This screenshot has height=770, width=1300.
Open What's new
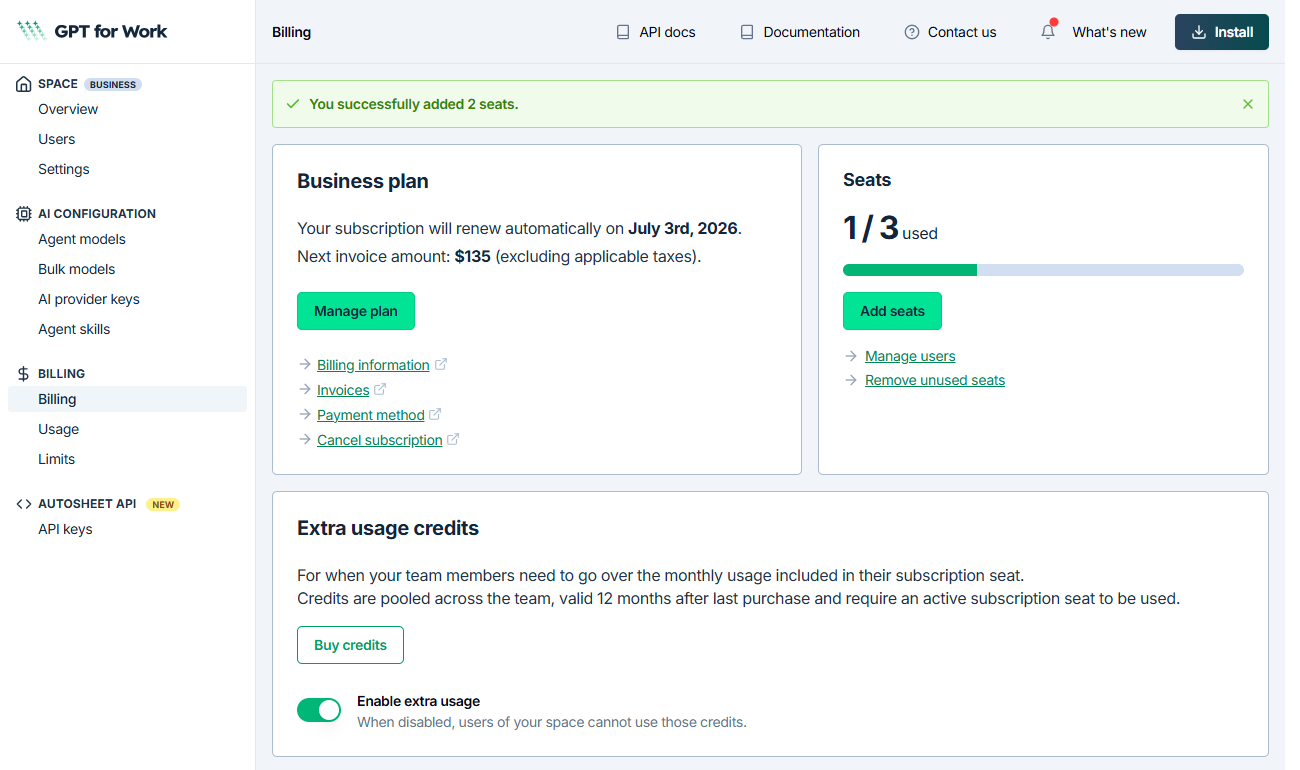click(1109, 32)
